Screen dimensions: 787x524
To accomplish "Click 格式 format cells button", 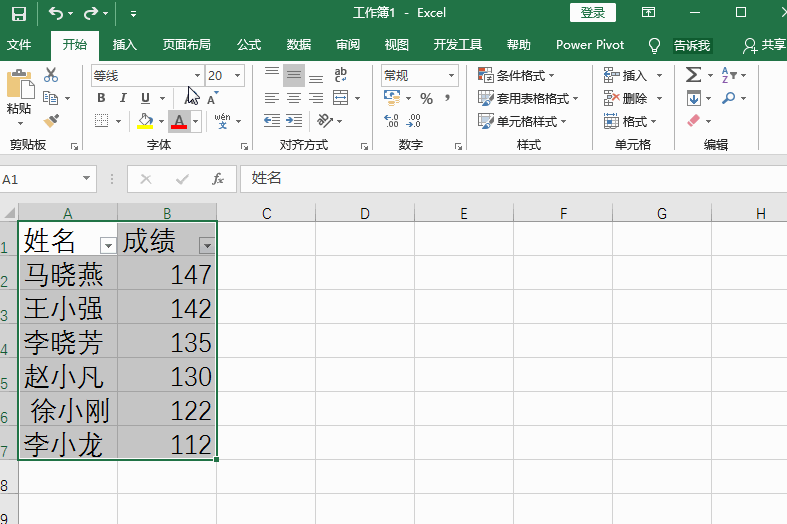I will [630, 121].
